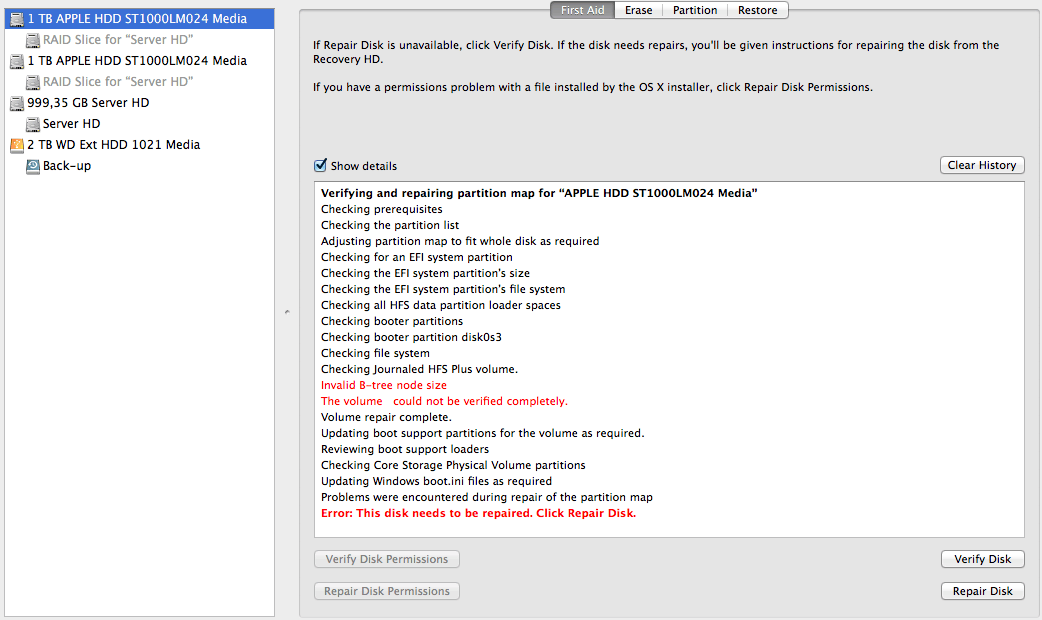Click the Repair Disk button
Screen dimensions: 1042x620
pyautogui.click(x=982, y=591)
